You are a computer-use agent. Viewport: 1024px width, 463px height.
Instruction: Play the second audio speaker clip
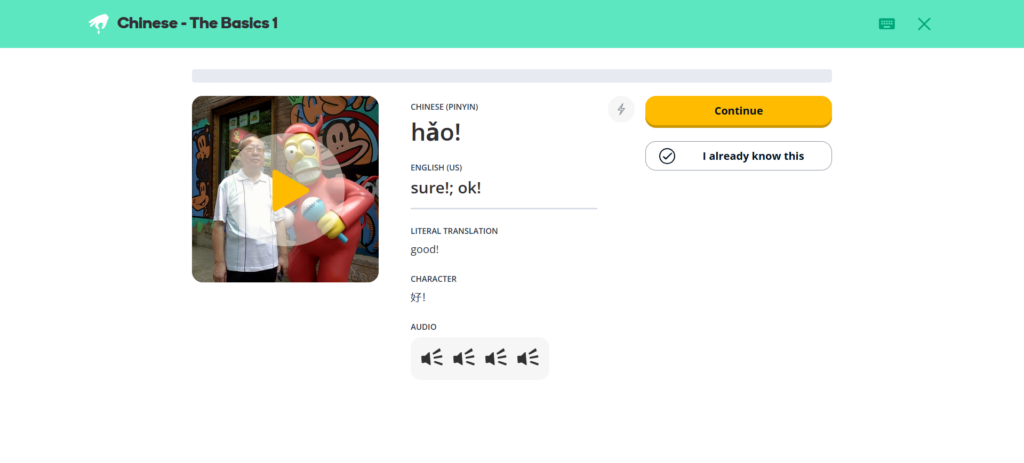point(464,358)
